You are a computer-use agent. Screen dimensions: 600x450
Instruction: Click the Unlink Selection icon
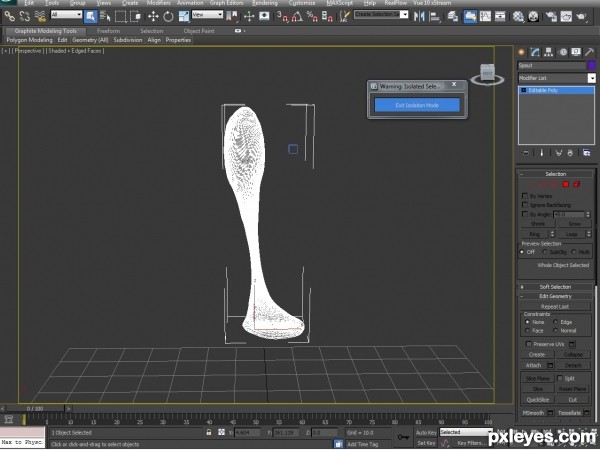click(x=25, y=16)
